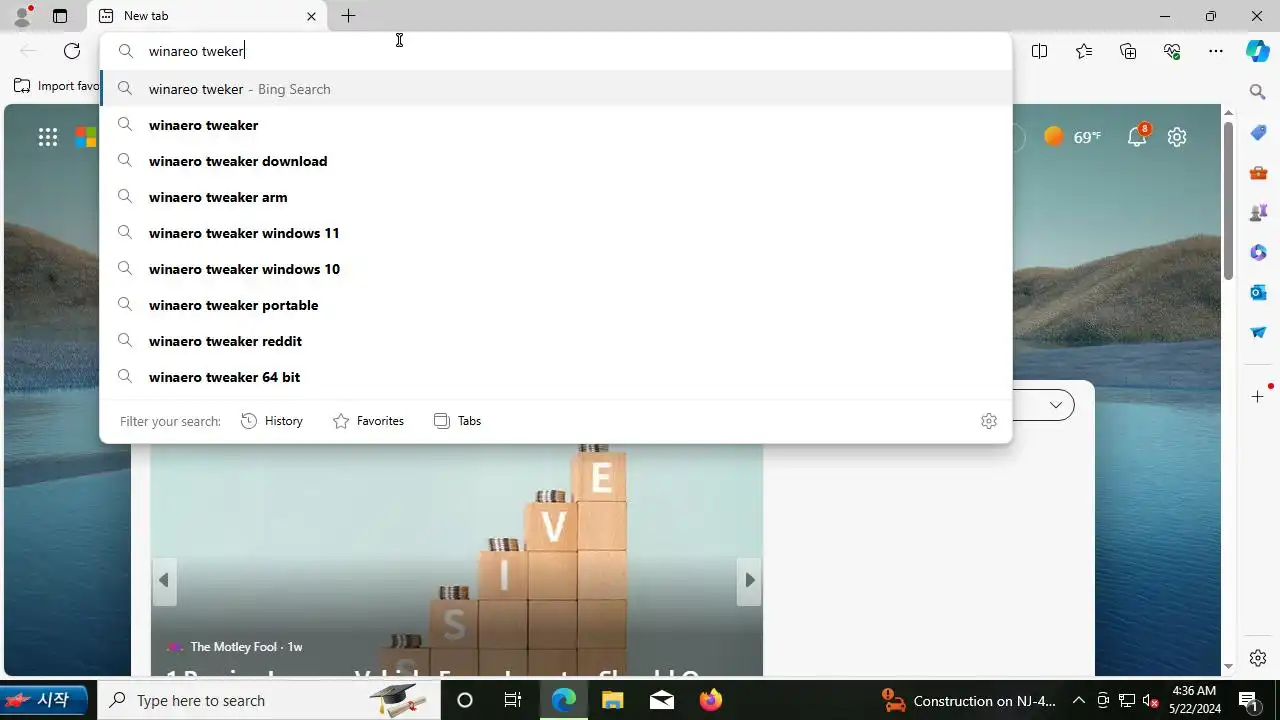Open the Edge profile icon
This screenshot has height=720, width=1280.
[x=22, y=16]
